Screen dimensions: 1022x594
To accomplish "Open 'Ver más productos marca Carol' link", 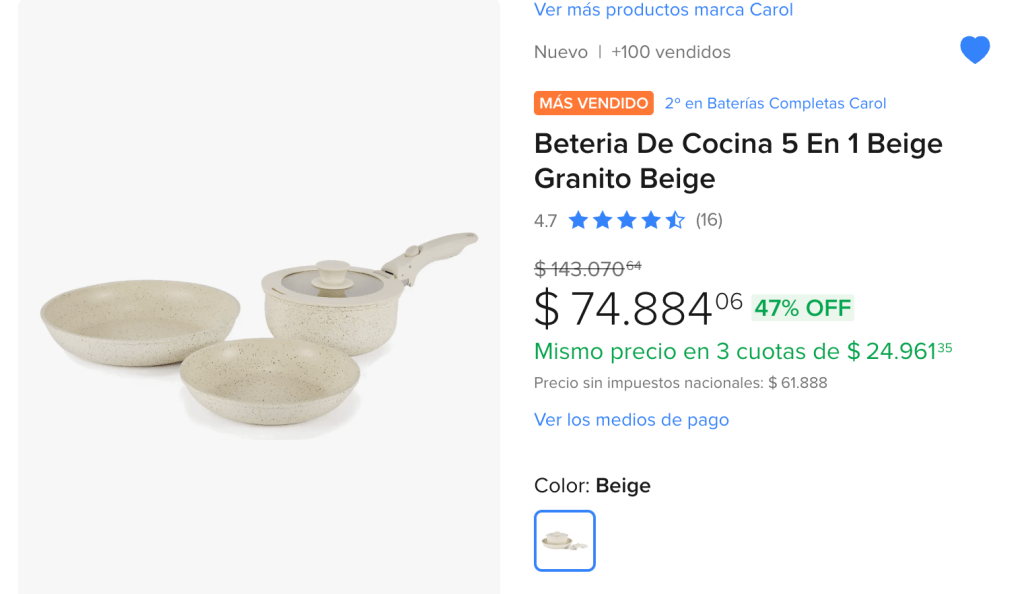I will tap(663, 10).
